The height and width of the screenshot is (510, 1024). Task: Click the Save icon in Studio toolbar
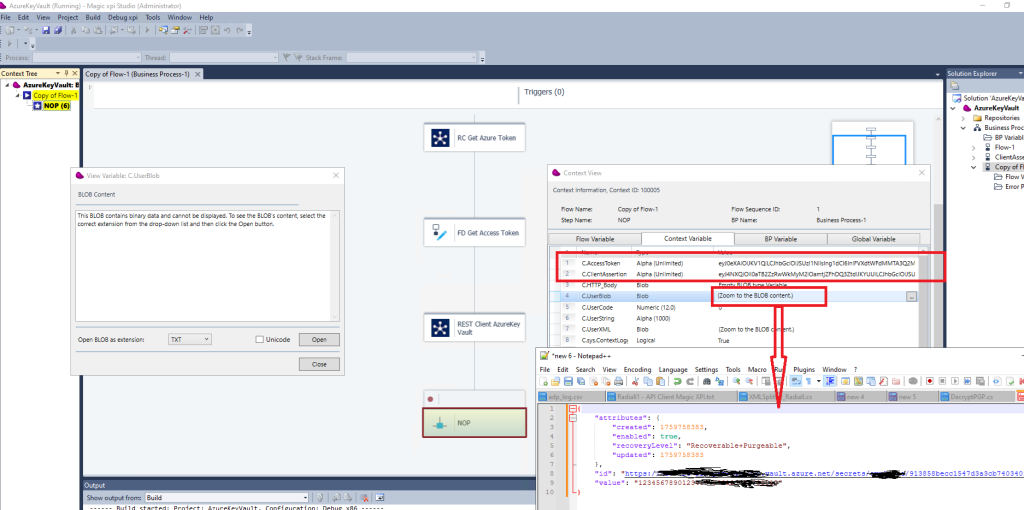click(46, 31)
